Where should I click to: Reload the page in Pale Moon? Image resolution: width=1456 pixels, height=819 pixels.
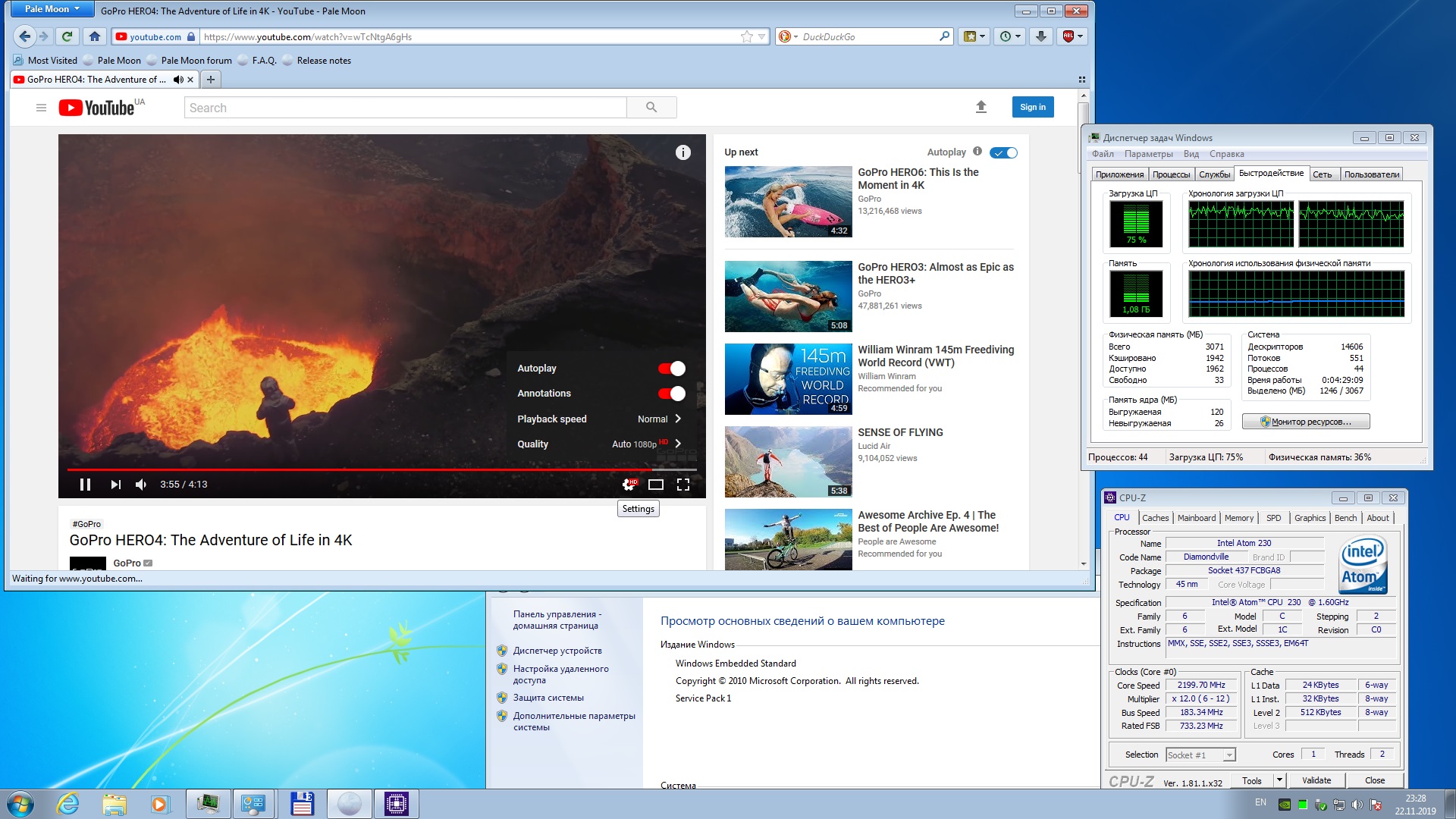[67, 36]
